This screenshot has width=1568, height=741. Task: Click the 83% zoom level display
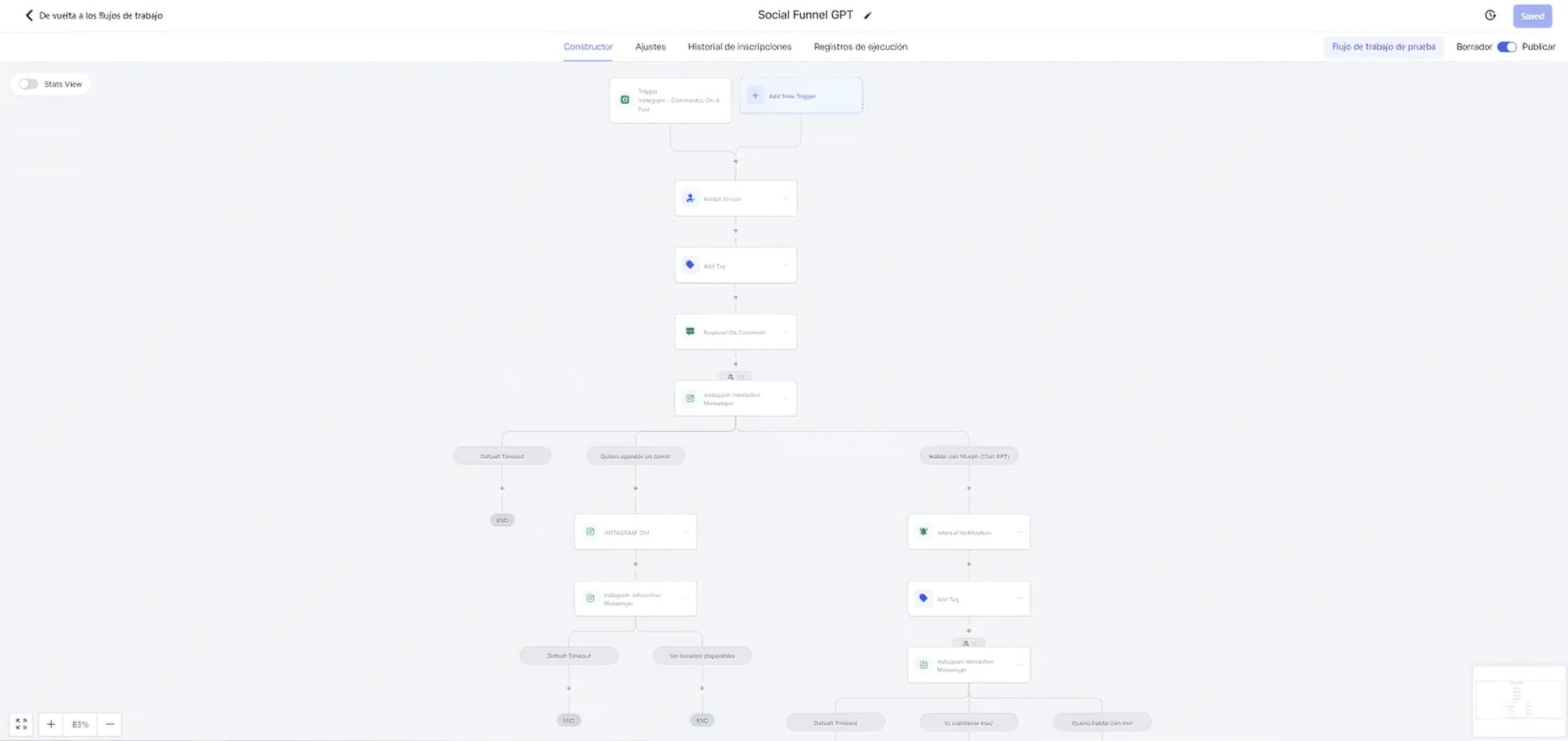point(80,724)
